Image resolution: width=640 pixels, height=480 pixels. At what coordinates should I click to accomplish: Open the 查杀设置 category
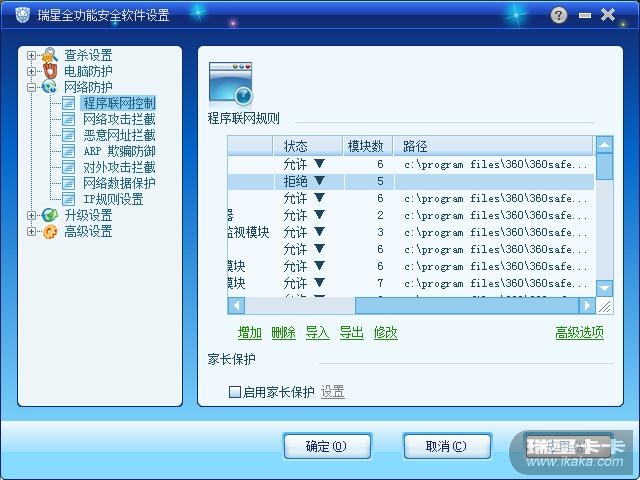[88, 55]
